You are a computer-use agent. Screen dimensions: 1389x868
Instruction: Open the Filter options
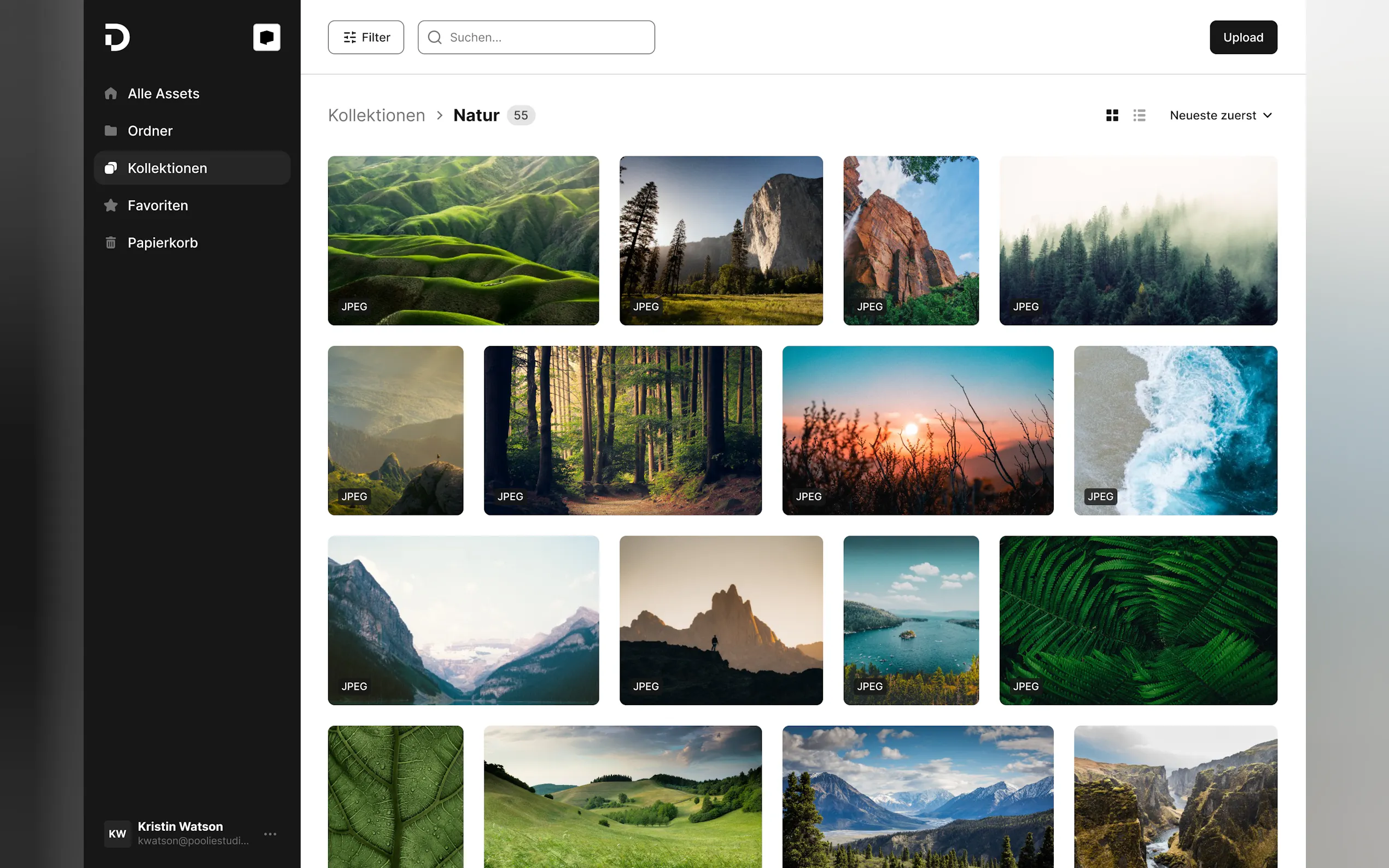point(366,37)
